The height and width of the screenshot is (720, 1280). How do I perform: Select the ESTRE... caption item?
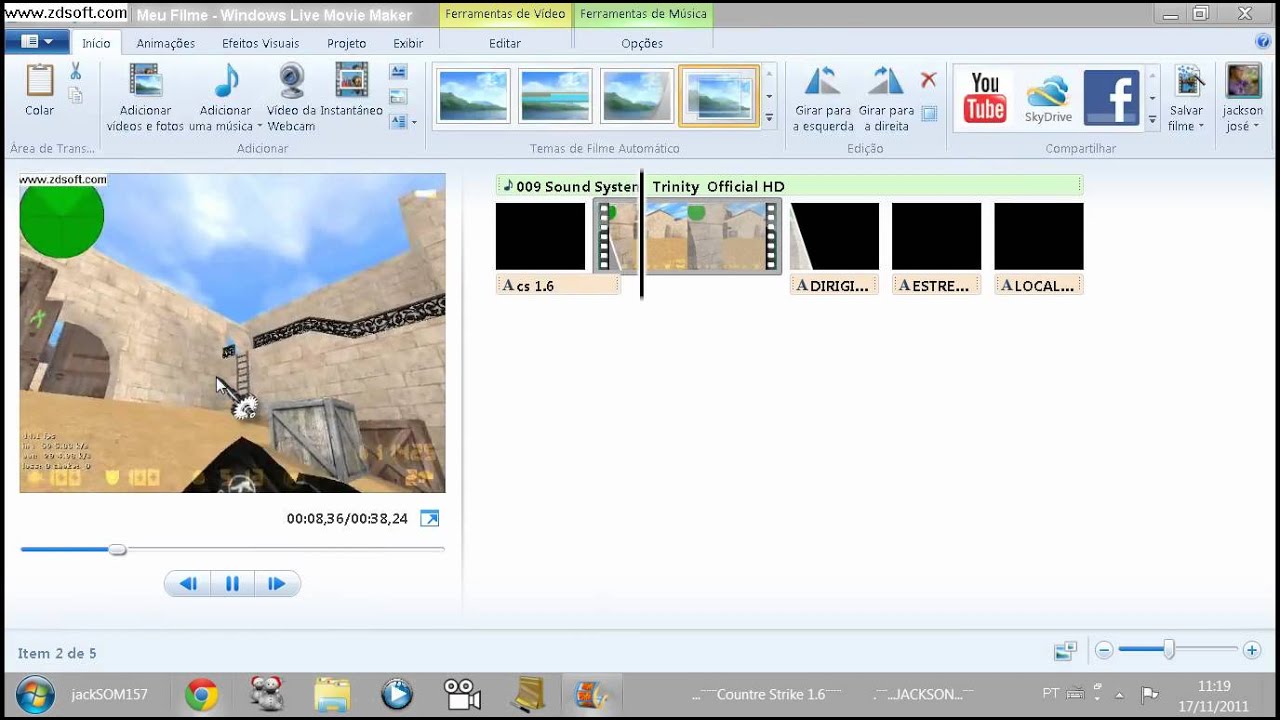tap(936, 285)
